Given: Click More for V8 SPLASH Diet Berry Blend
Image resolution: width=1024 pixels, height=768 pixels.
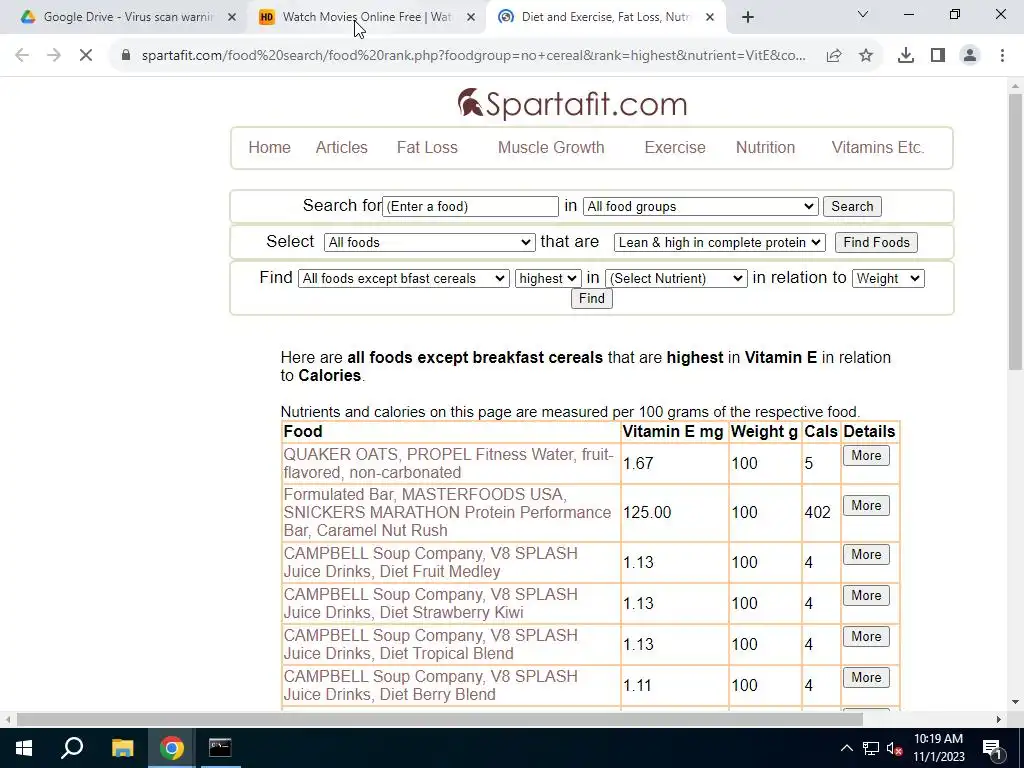Looking at the screenshot, I should click(x=866, y=678).
